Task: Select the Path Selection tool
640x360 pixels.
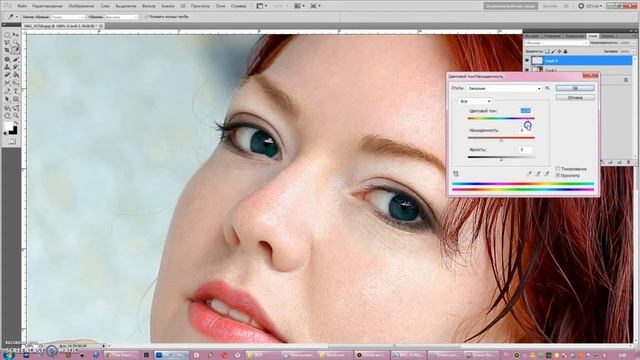Action: (7, 100)
